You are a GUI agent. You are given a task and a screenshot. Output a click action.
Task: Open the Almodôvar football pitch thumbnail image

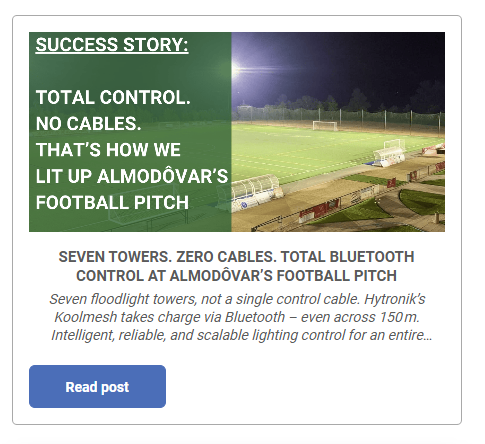coord(237,132)
